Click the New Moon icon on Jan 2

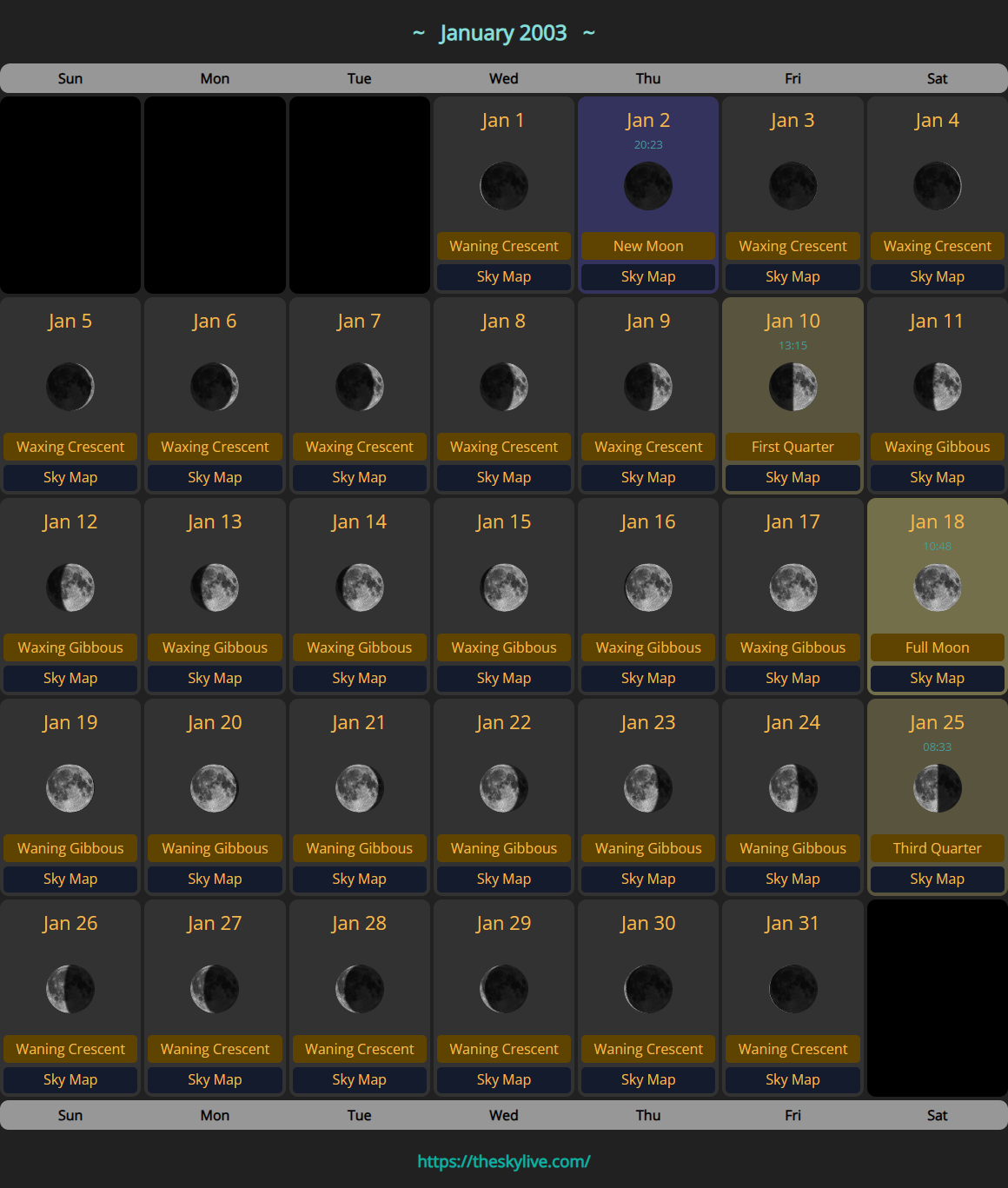click(648, 186)
